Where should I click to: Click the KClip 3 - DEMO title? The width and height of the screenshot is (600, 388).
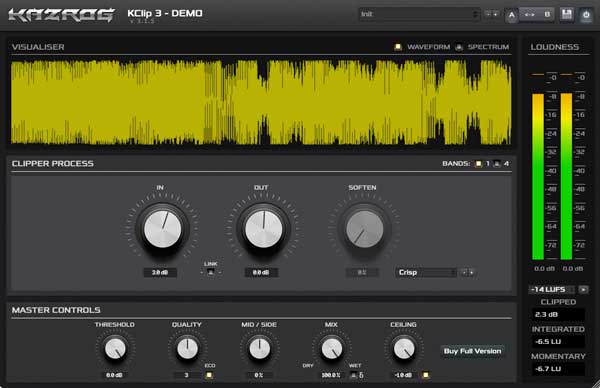(x=165, y=13)
